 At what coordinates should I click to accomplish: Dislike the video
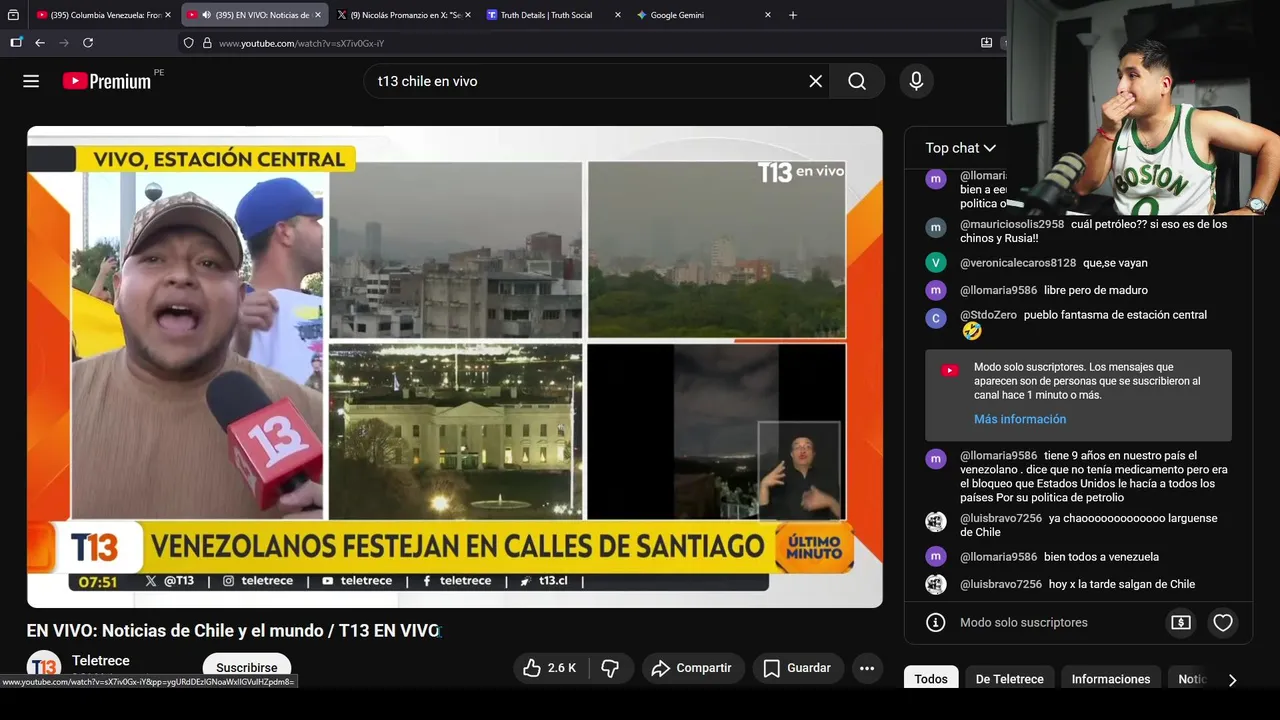coord(610,668)
